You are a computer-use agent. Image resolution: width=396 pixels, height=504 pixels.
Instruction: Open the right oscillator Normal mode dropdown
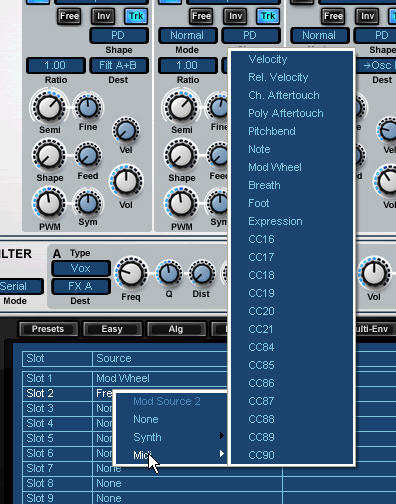coord(320,36)
